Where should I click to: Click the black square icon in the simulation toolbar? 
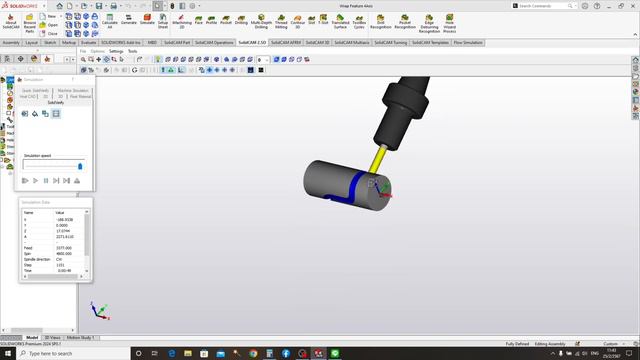coord(261,70)
